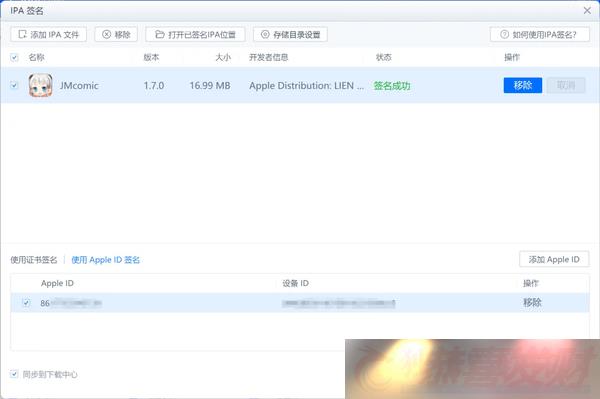Click Apple Distribution developer info cell
Viewport: 600px width, 399px height.
point(307,86)
